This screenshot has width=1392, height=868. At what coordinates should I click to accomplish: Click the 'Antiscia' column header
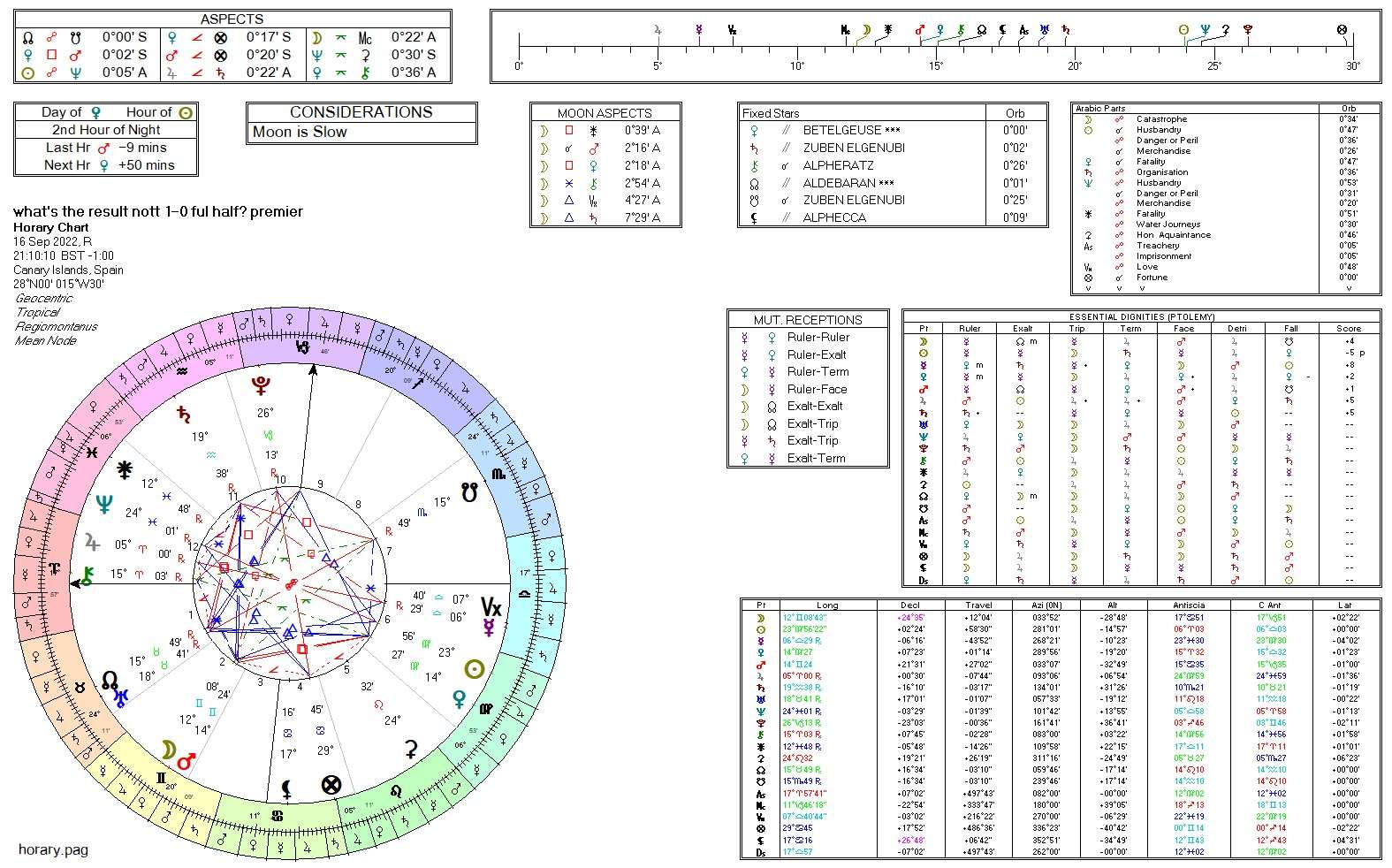coord(1189,605)
